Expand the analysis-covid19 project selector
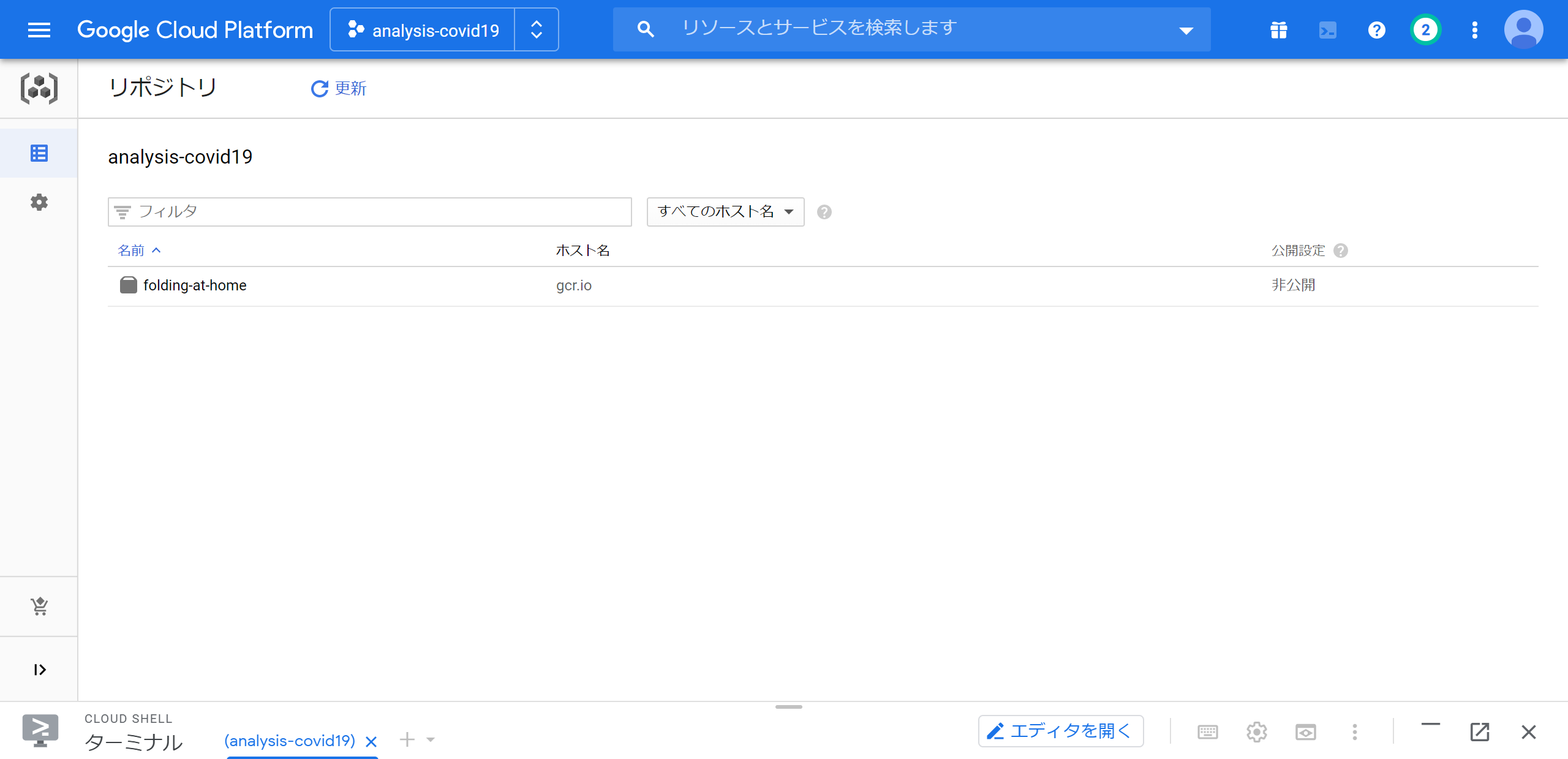Screen dimensions: 1568x759 click(x=536, y=29)
